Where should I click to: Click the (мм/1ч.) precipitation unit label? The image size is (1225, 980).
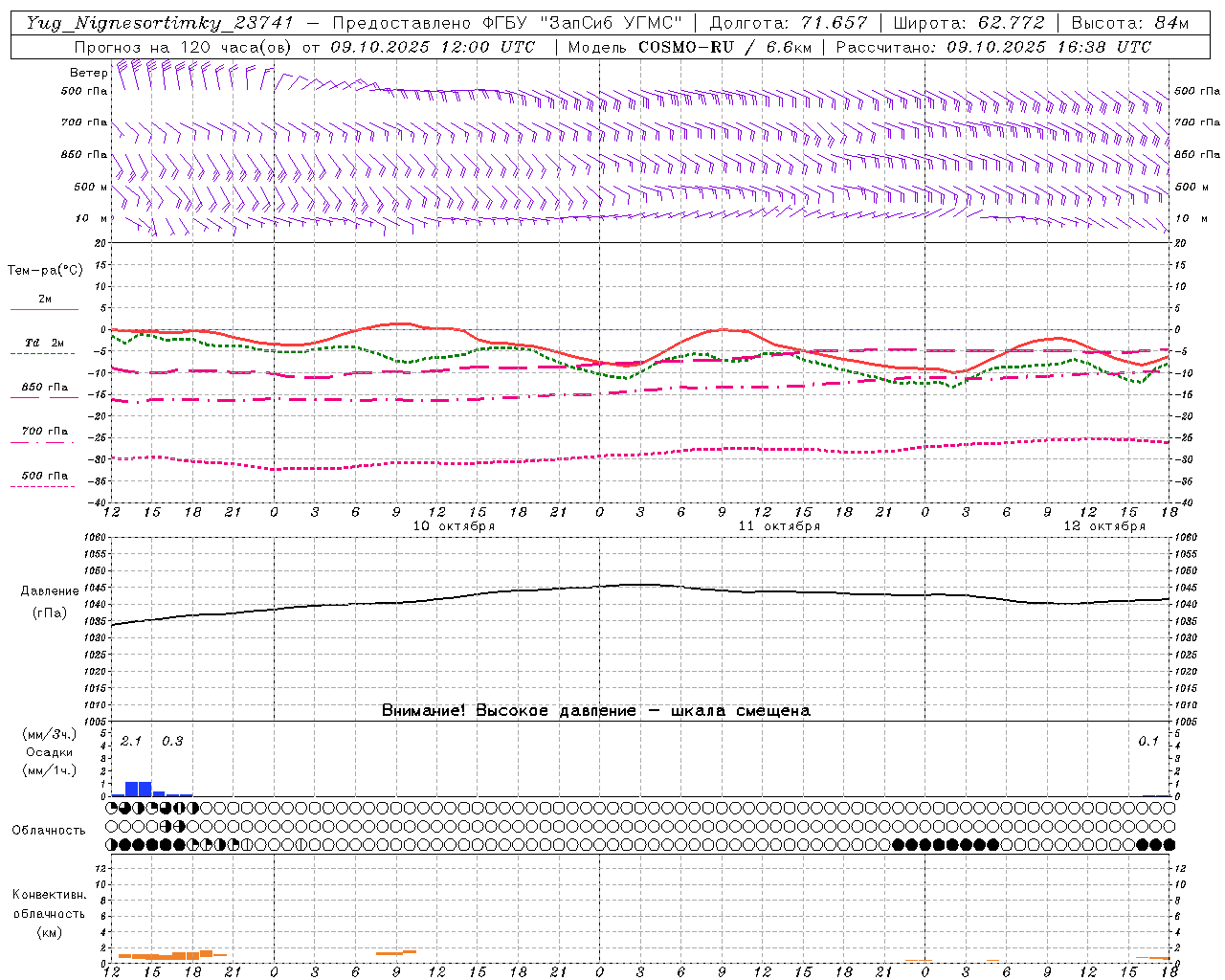tap(50, 770)
